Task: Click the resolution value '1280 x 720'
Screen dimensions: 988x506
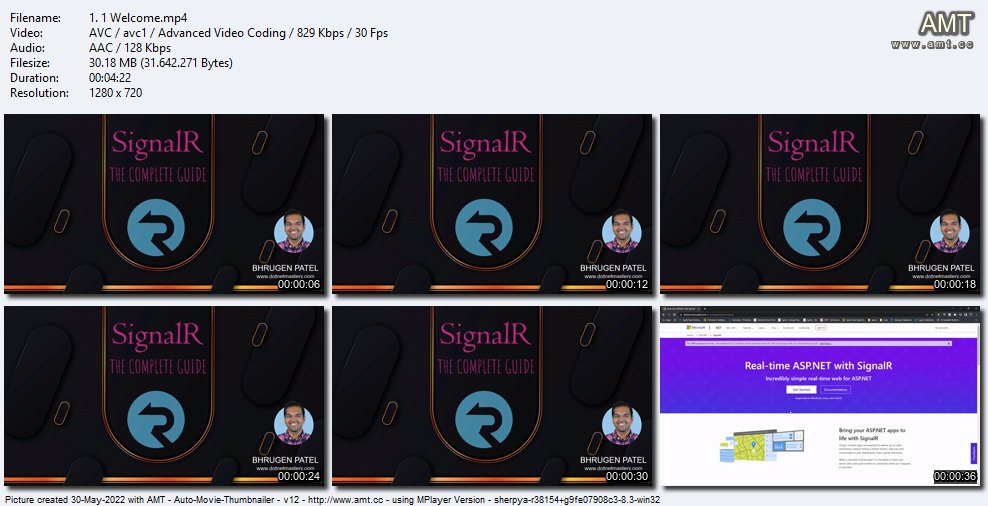Action: [x=116, y=93]
